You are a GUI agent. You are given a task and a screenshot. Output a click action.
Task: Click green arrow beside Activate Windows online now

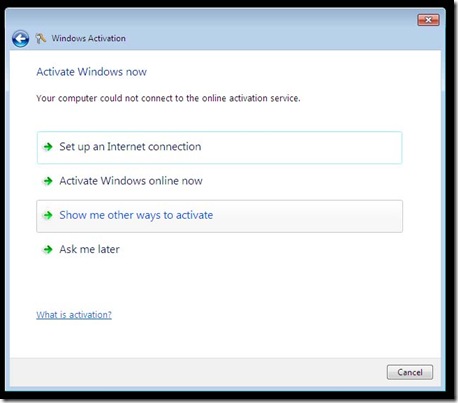48,181
